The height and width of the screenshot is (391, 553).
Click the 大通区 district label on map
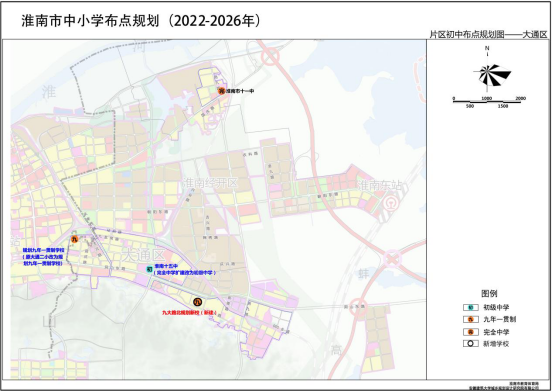click(x=144, y=255)
